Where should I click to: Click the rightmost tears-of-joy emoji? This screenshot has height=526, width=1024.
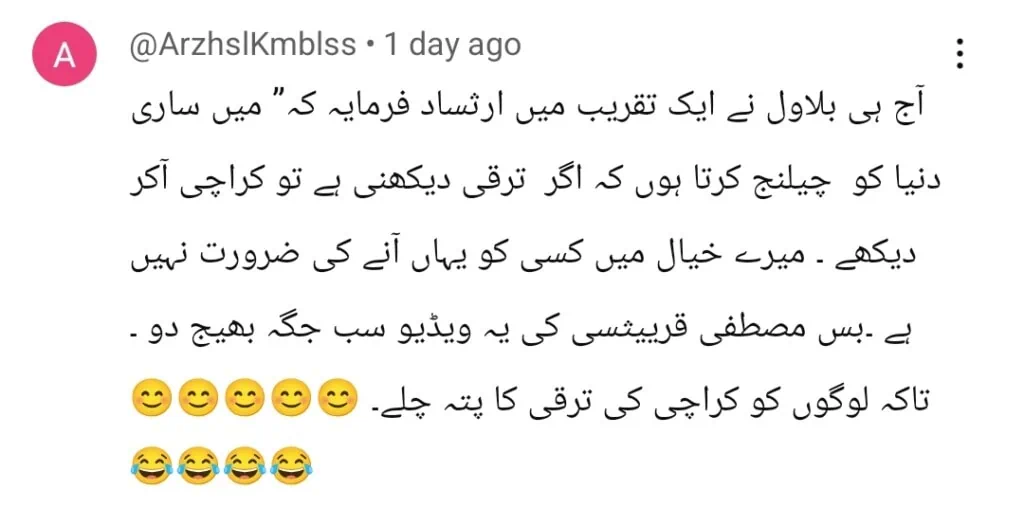pyautogui.click(x=291, y=465)
